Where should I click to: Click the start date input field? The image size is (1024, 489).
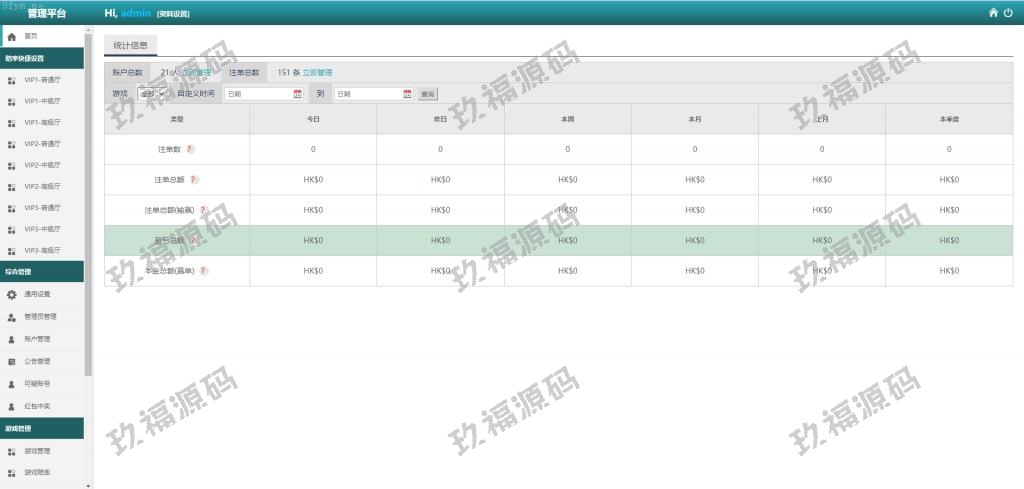(x=258, y=94)
